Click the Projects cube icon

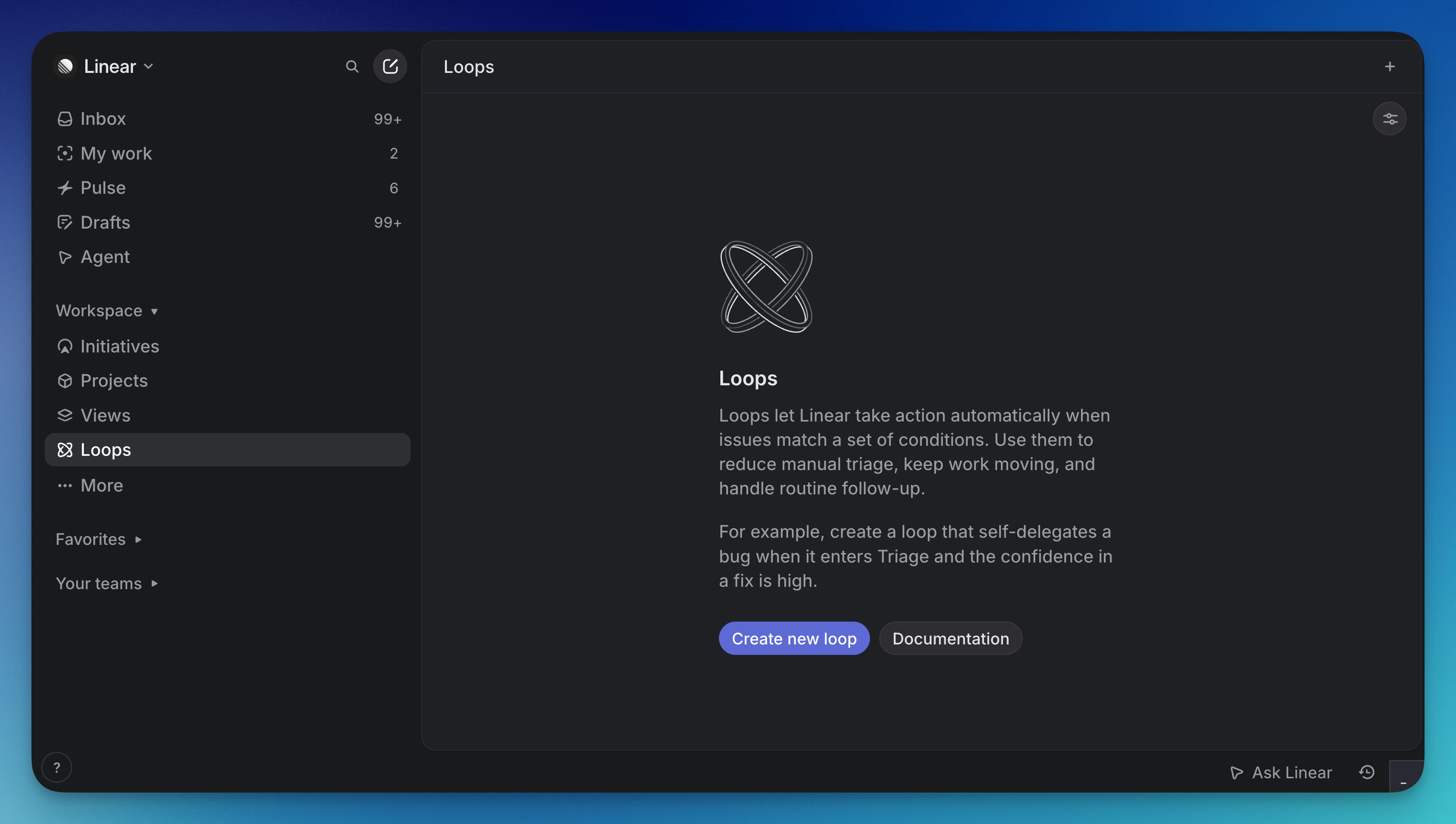click(65, 381)
